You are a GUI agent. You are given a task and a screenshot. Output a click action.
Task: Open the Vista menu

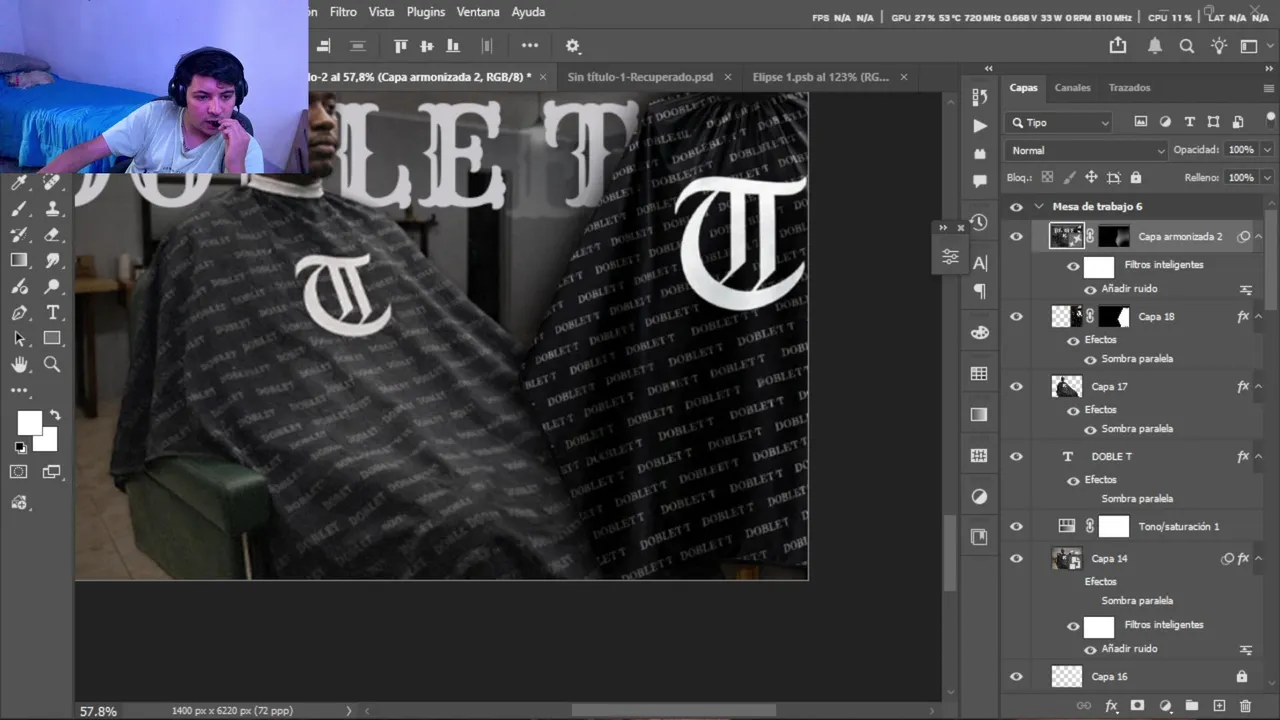click(x=381, y=12)
